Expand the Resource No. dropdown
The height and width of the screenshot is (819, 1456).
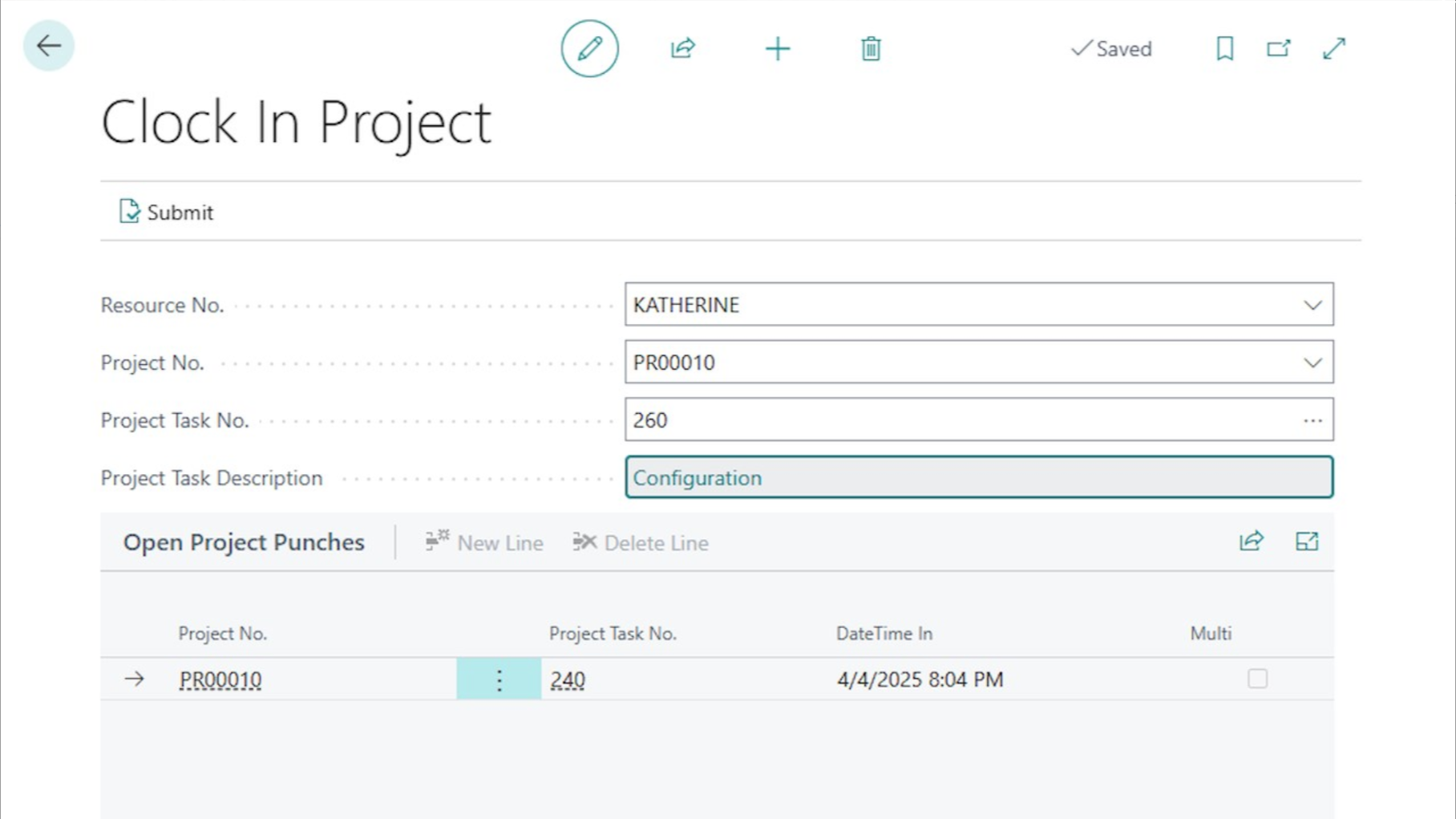(x=1312, y=306)
